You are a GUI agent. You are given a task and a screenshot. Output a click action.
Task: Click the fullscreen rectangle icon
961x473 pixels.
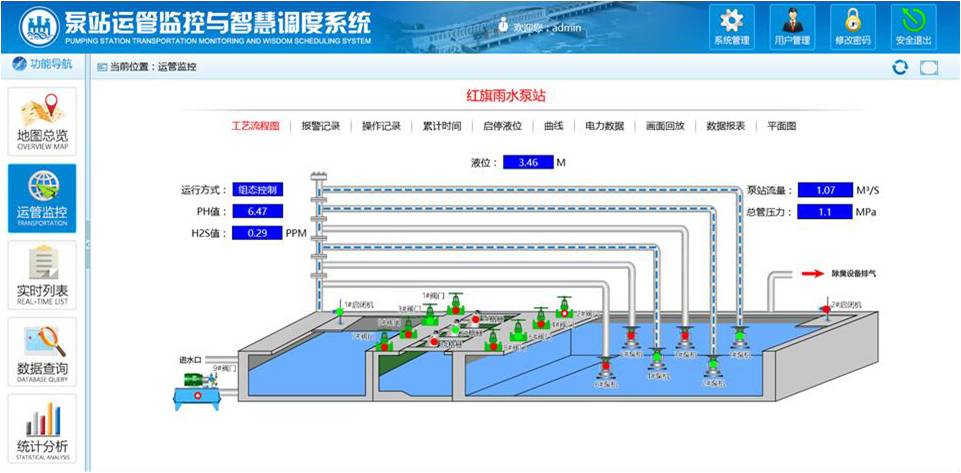[929, 67]
